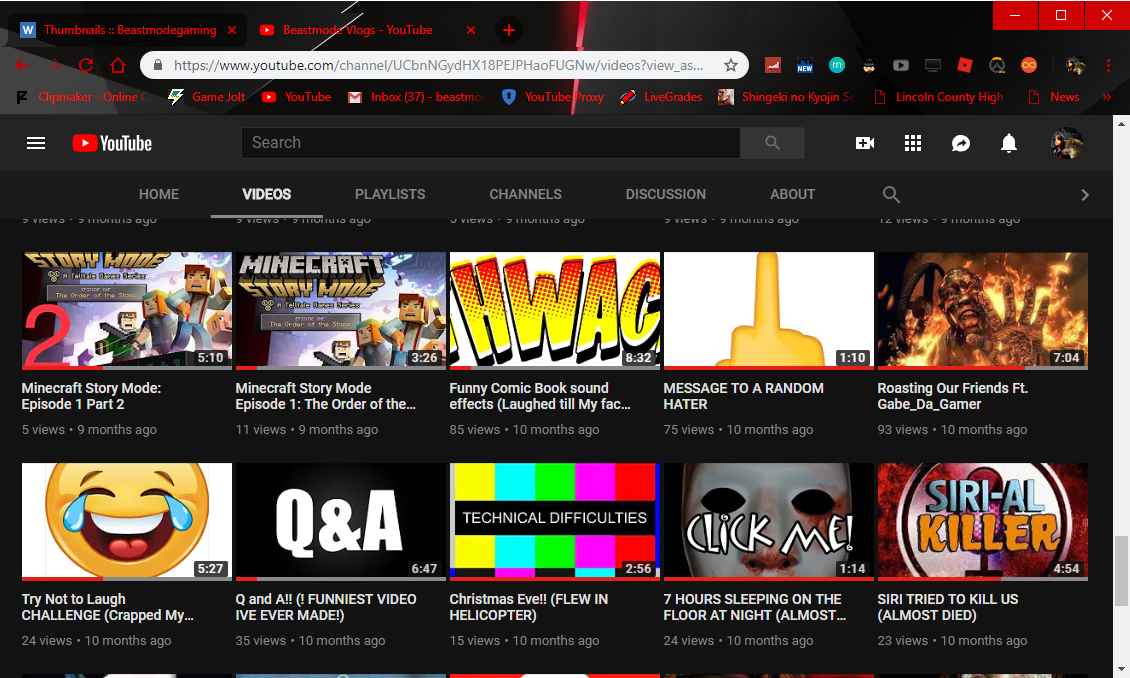Click the Christmas Eve!! (FLEW IN HELICOPTER) title
1130x678 pixels.
pos(529,607)
